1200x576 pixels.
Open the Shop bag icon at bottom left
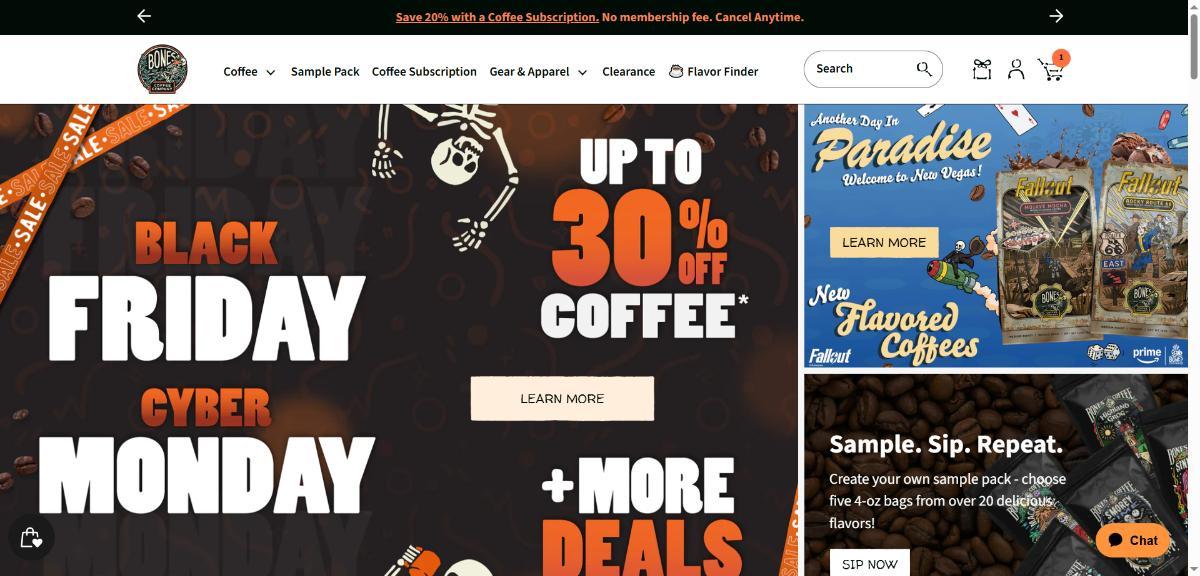point(31,538)
